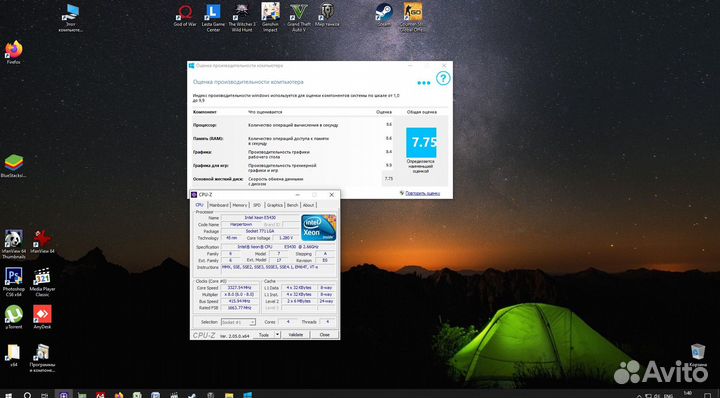720x398 pixels.
Task: Open the Memory tab in CPU-Z
Action: [240, 205]
